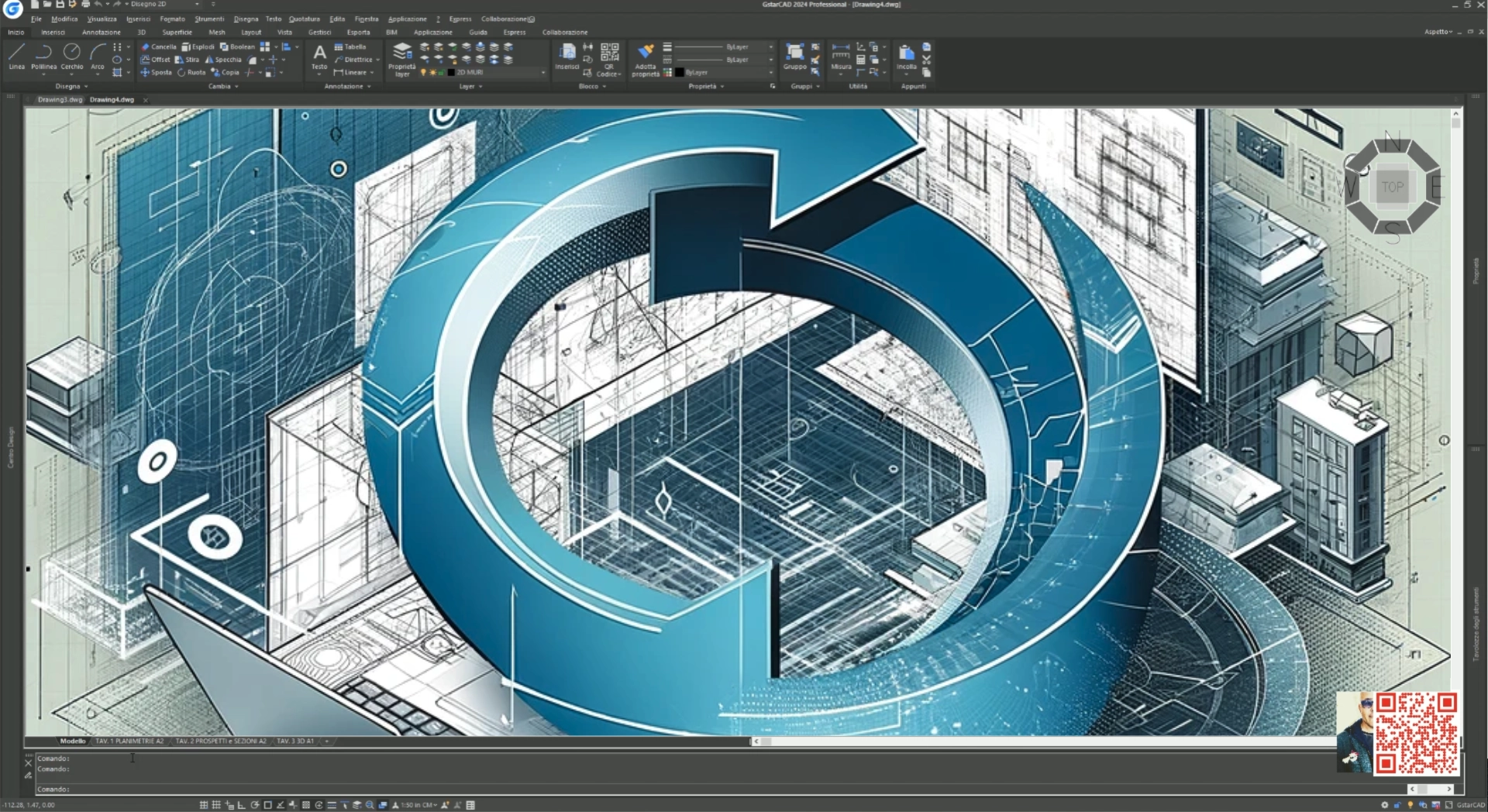Switch to the Annotazione ribbon tab
Viewport: 1488px width, 812px height.
(102, 33)
